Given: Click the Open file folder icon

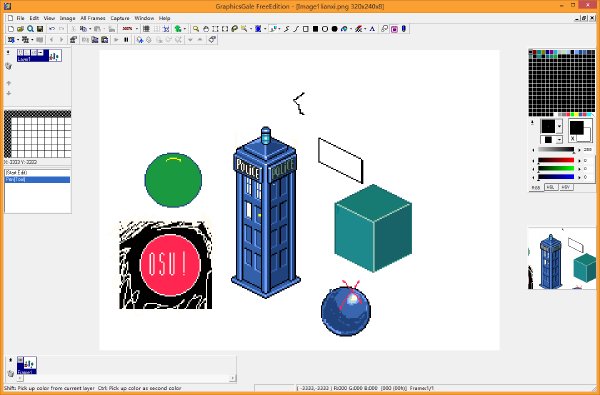Looking at the screenshot, I should (20, 29).
